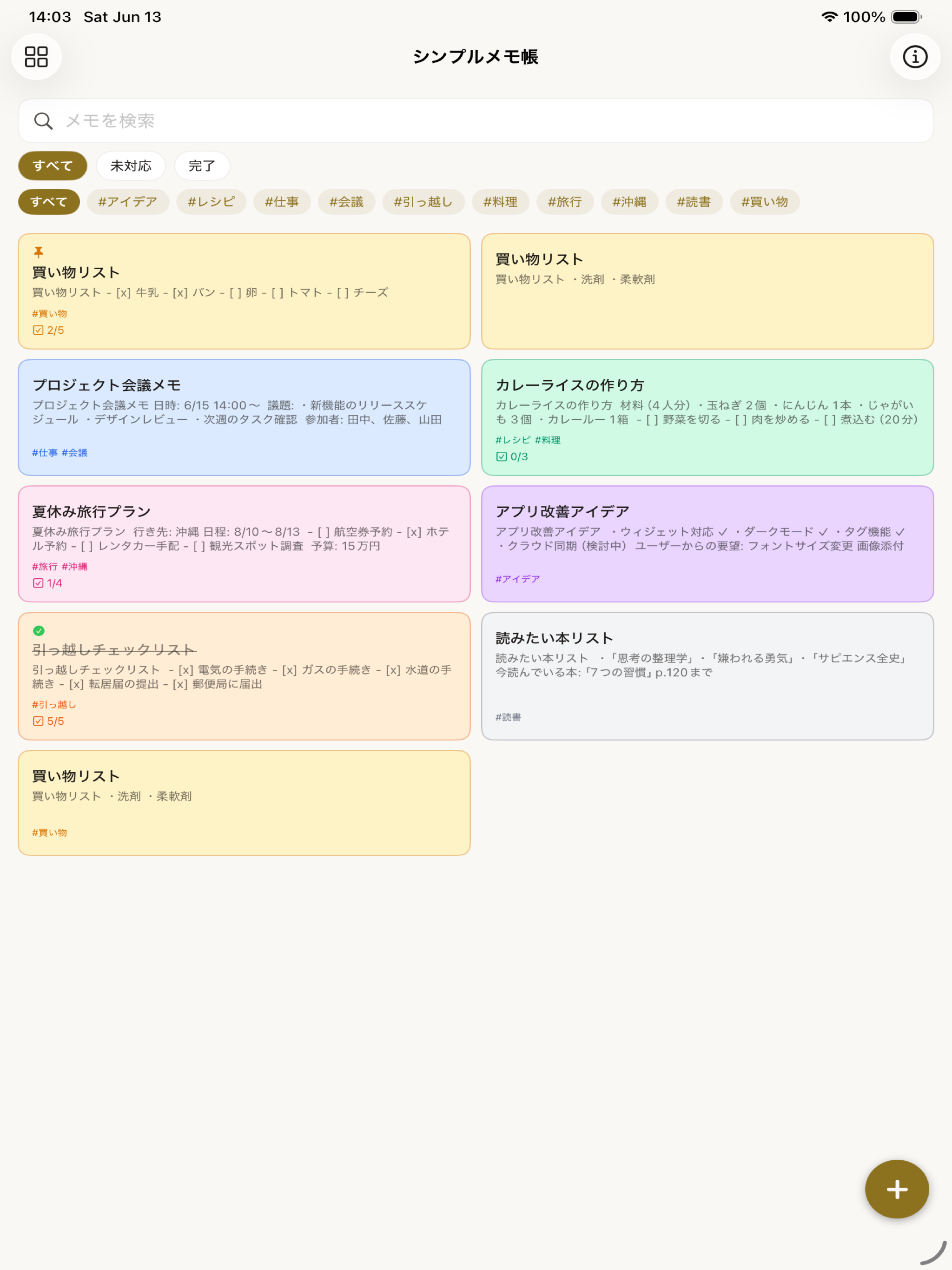The image size is (952, 1270).
Task: Filter memos by 未対応
Action: pos(131,166)
